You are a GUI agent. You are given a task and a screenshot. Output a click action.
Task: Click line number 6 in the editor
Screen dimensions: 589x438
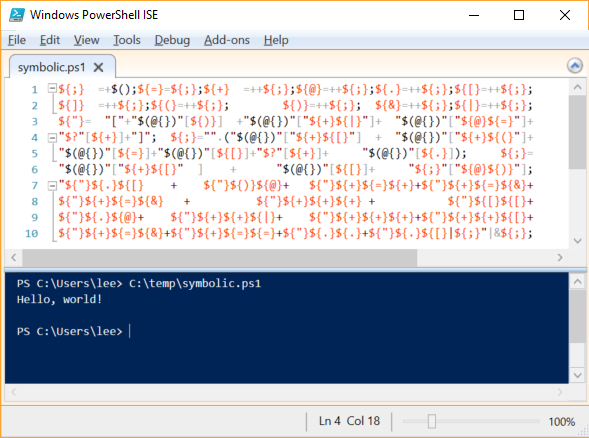(34, 169)
